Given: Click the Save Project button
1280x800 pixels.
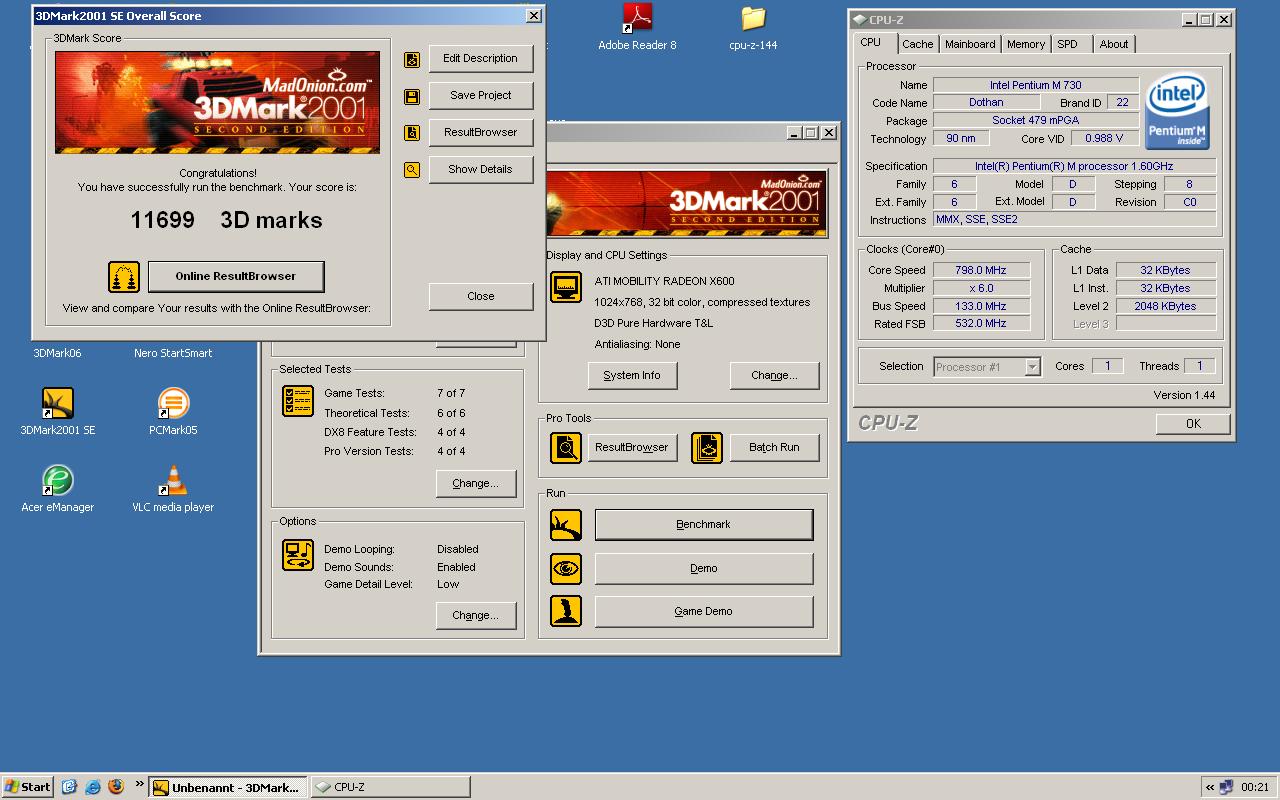Looking at the screenshot, I should [481, 96].
